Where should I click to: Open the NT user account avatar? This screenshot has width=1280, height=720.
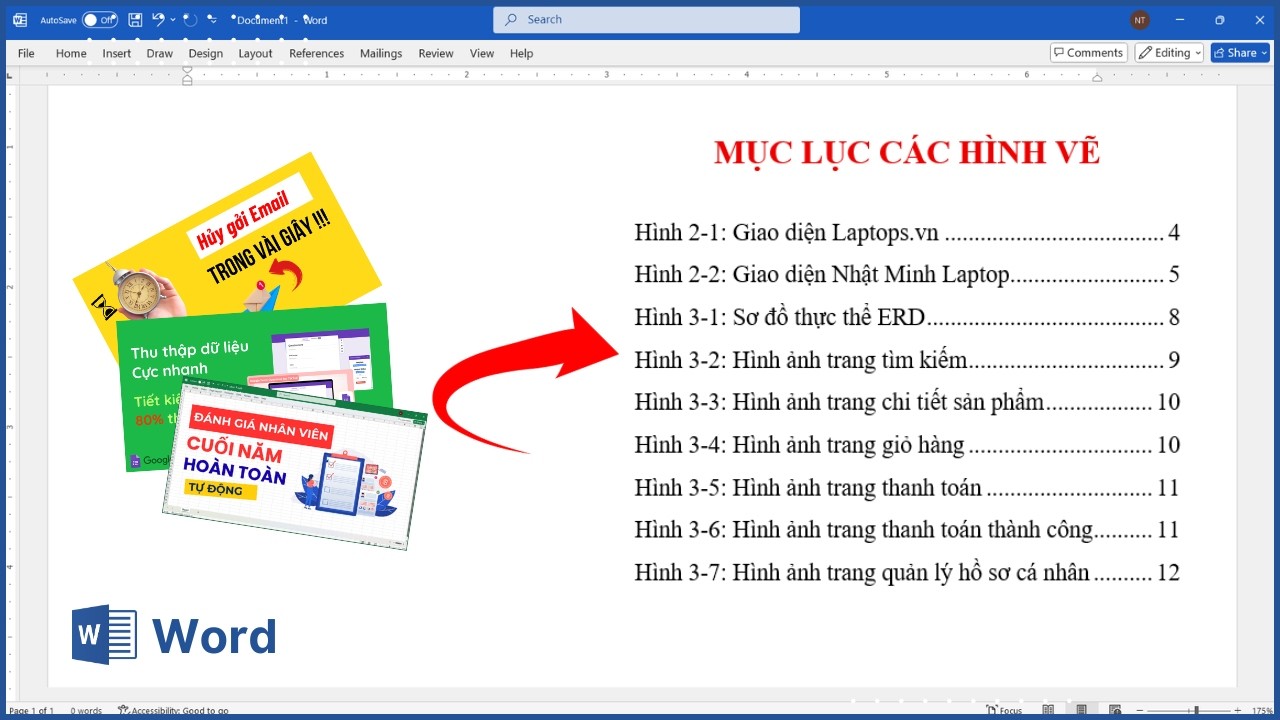click(x=1140, y=20)
